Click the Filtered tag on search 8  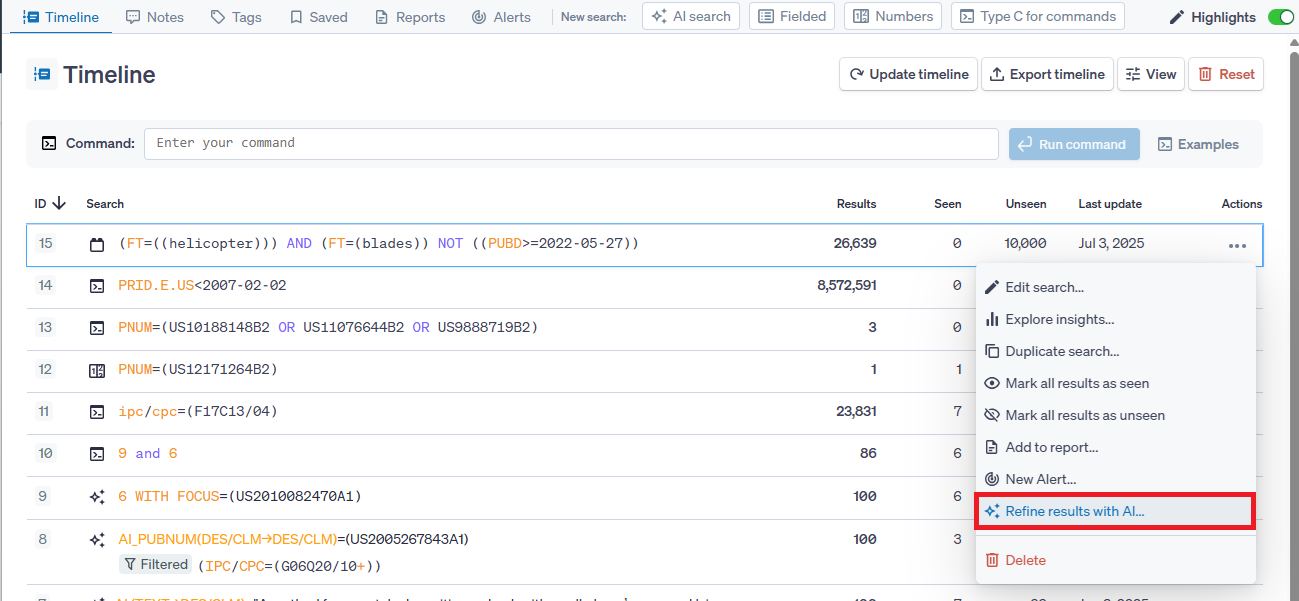pyautogui.click(x=156, y=565)
